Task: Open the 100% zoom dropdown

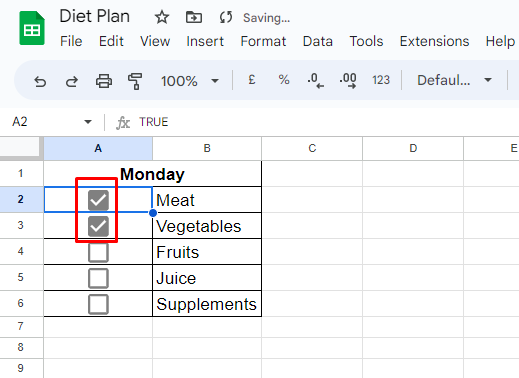Action: (x=190, y=81)
